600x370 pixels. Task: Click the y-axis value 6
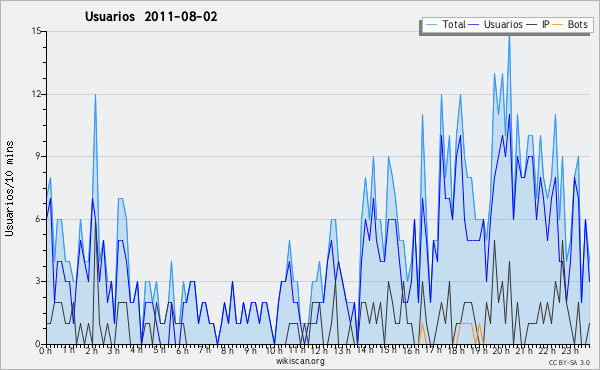[x=39, y=219]
